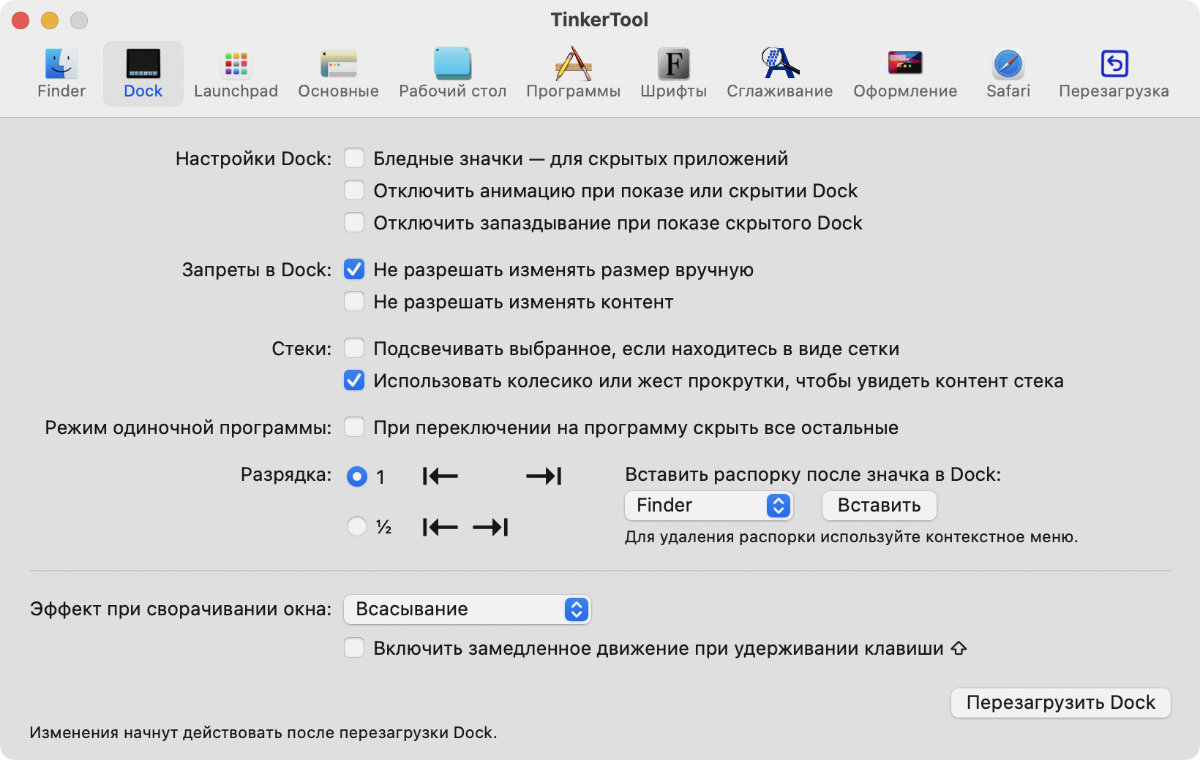Open the Safari settings icon
The width and height of the screenshot is (1200, 760).
1008,65
